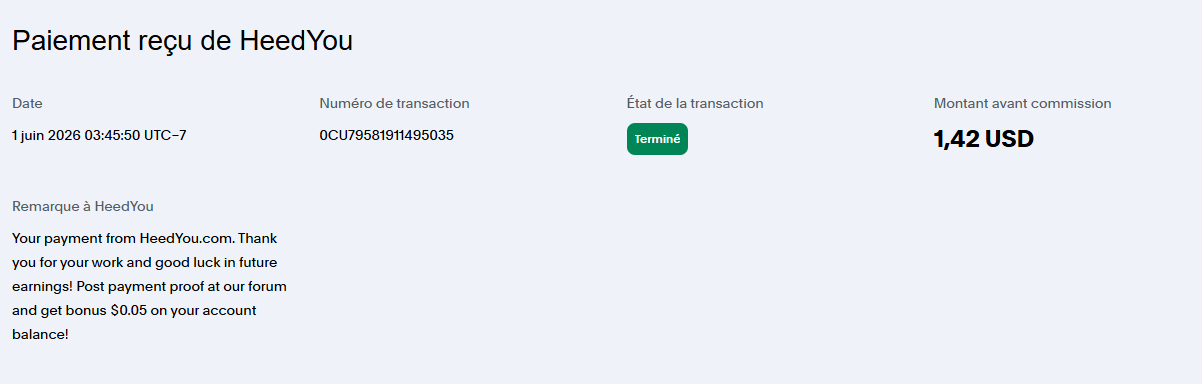
Task: Click the Numéro de transaction label
Action: pyautogui.click(x=394, y=103)
